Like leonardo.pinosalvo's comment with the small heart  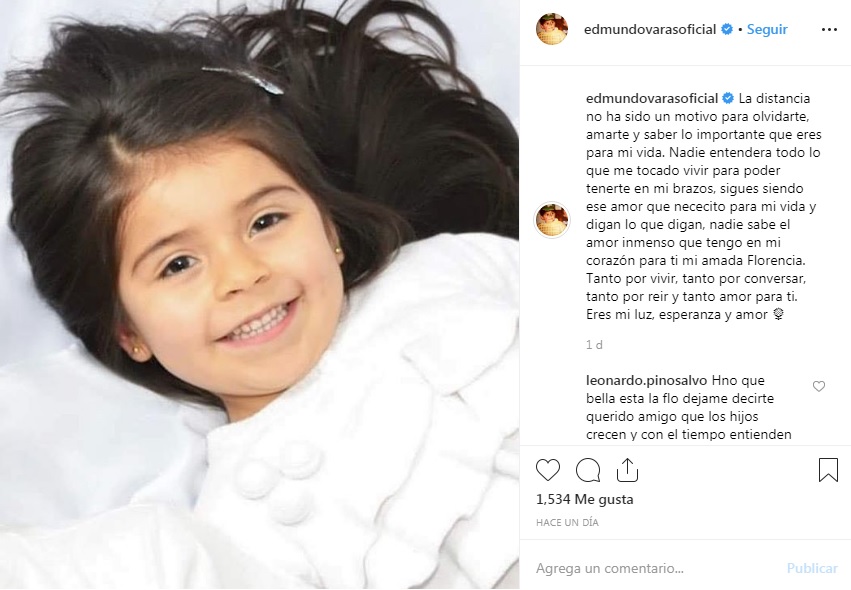tap(818, 386)
